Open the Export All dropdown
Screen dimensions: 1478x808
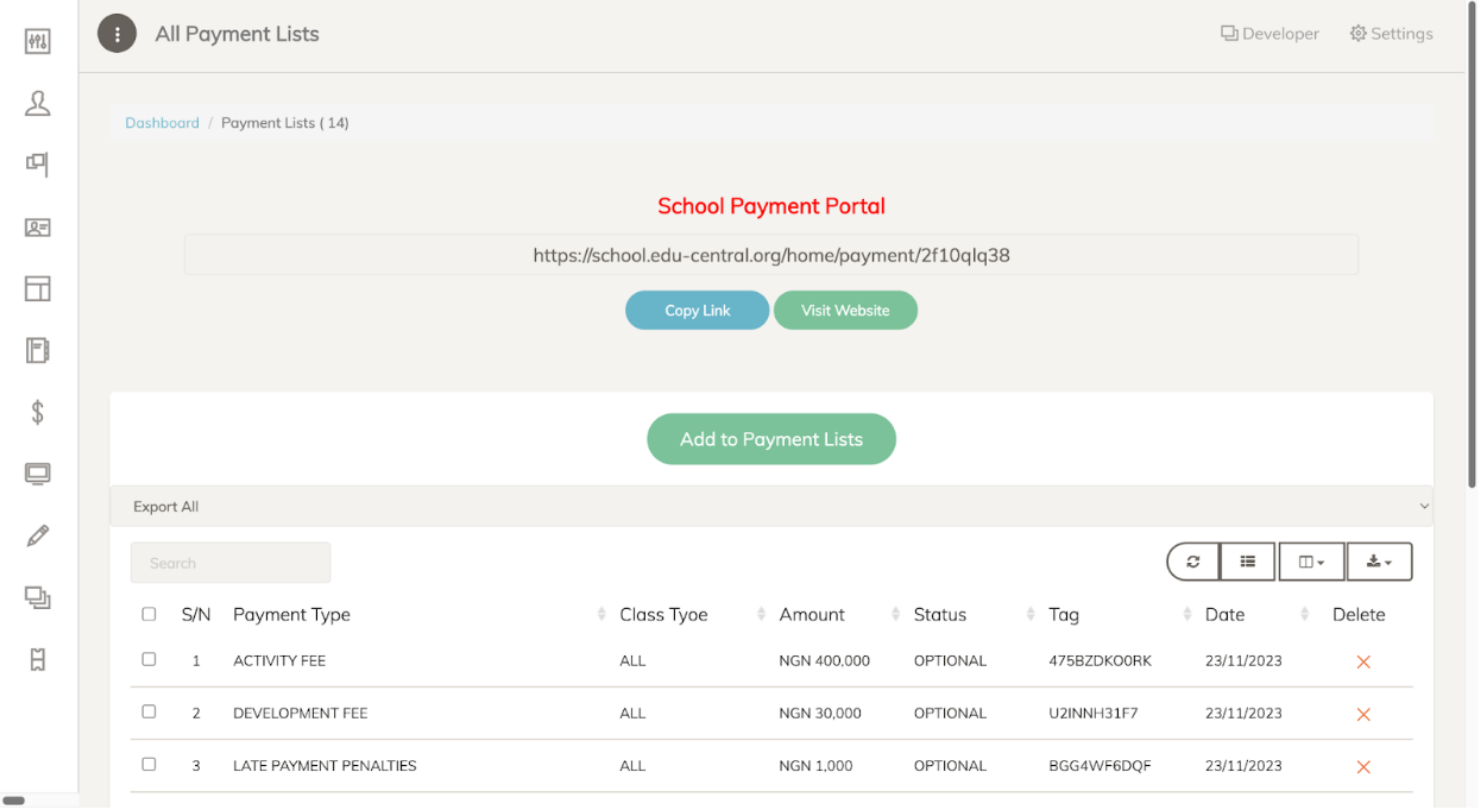click(x=770, y=507)
